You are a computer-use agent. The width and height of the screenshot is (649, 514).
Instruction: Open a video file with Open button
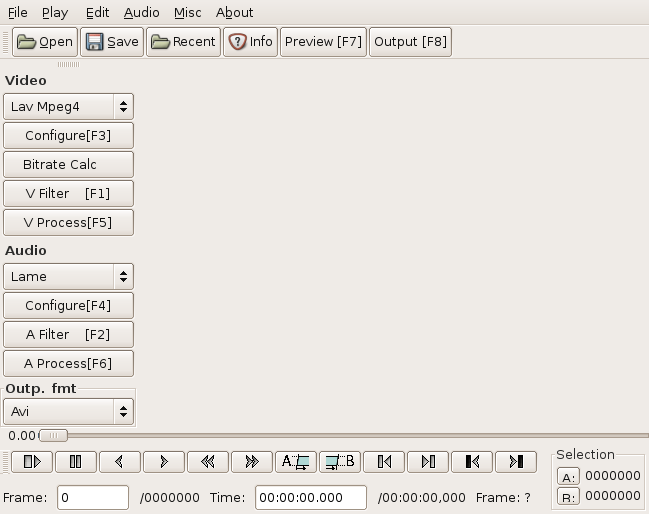pos(45,42)
